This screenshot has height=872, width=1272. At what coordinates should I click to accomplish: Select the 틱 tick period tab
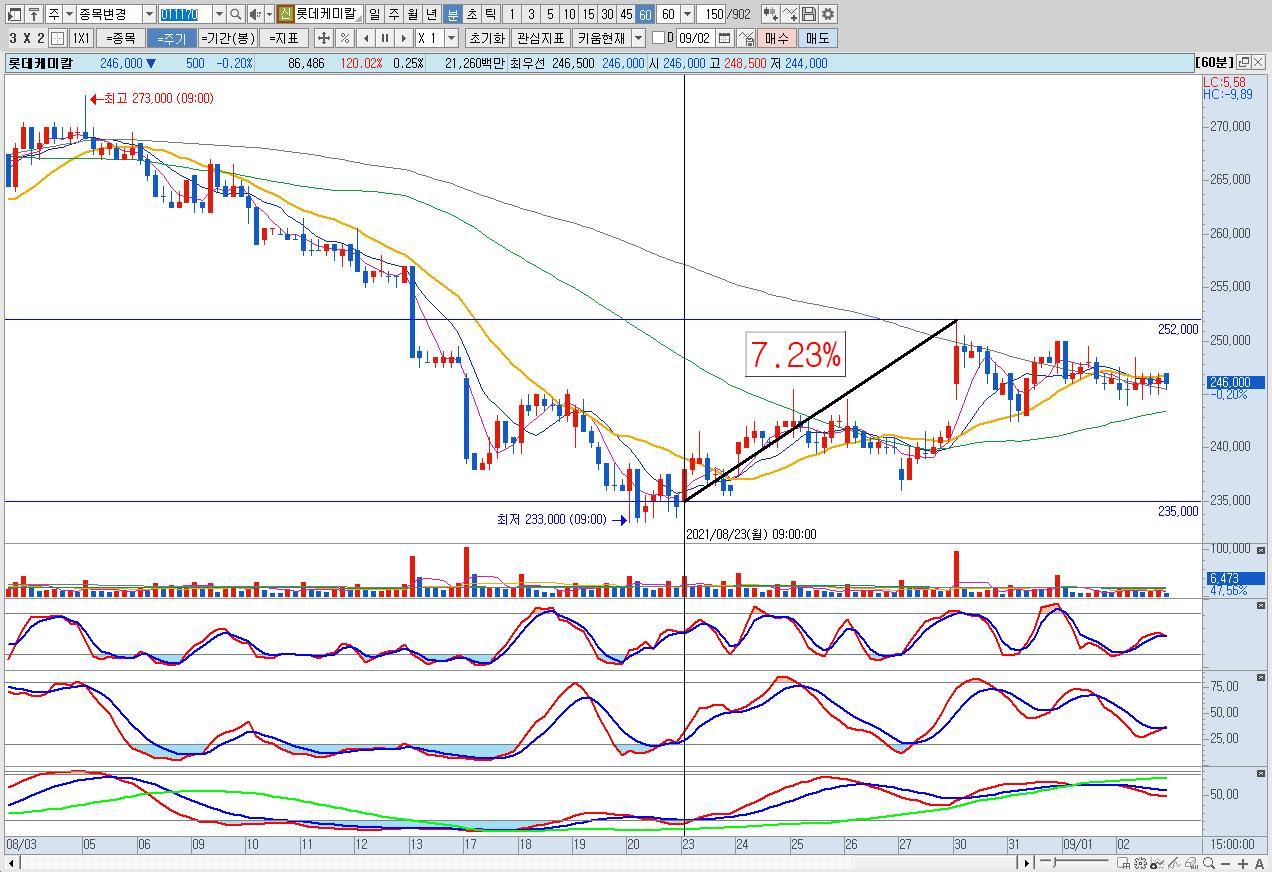click(490, 14)
